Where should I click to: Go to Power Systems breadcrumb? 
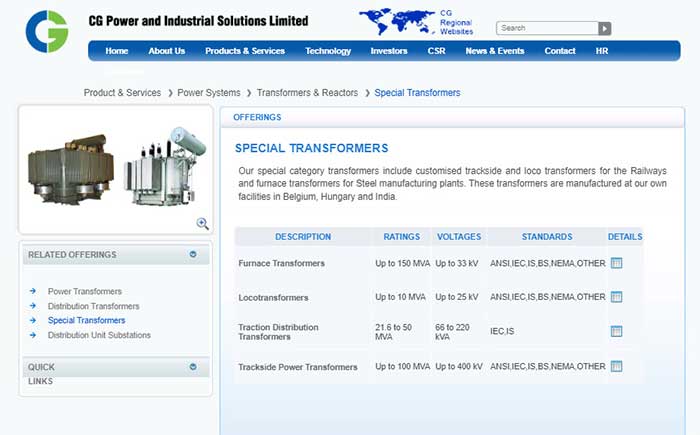[x=208, y=92]
